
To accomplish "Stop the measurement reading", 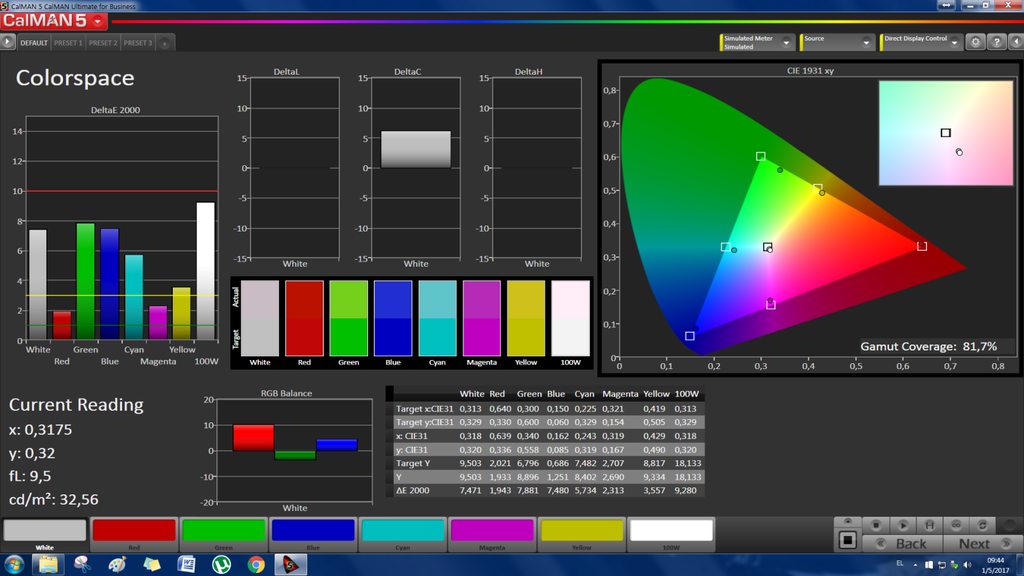I will coord(876,525).
